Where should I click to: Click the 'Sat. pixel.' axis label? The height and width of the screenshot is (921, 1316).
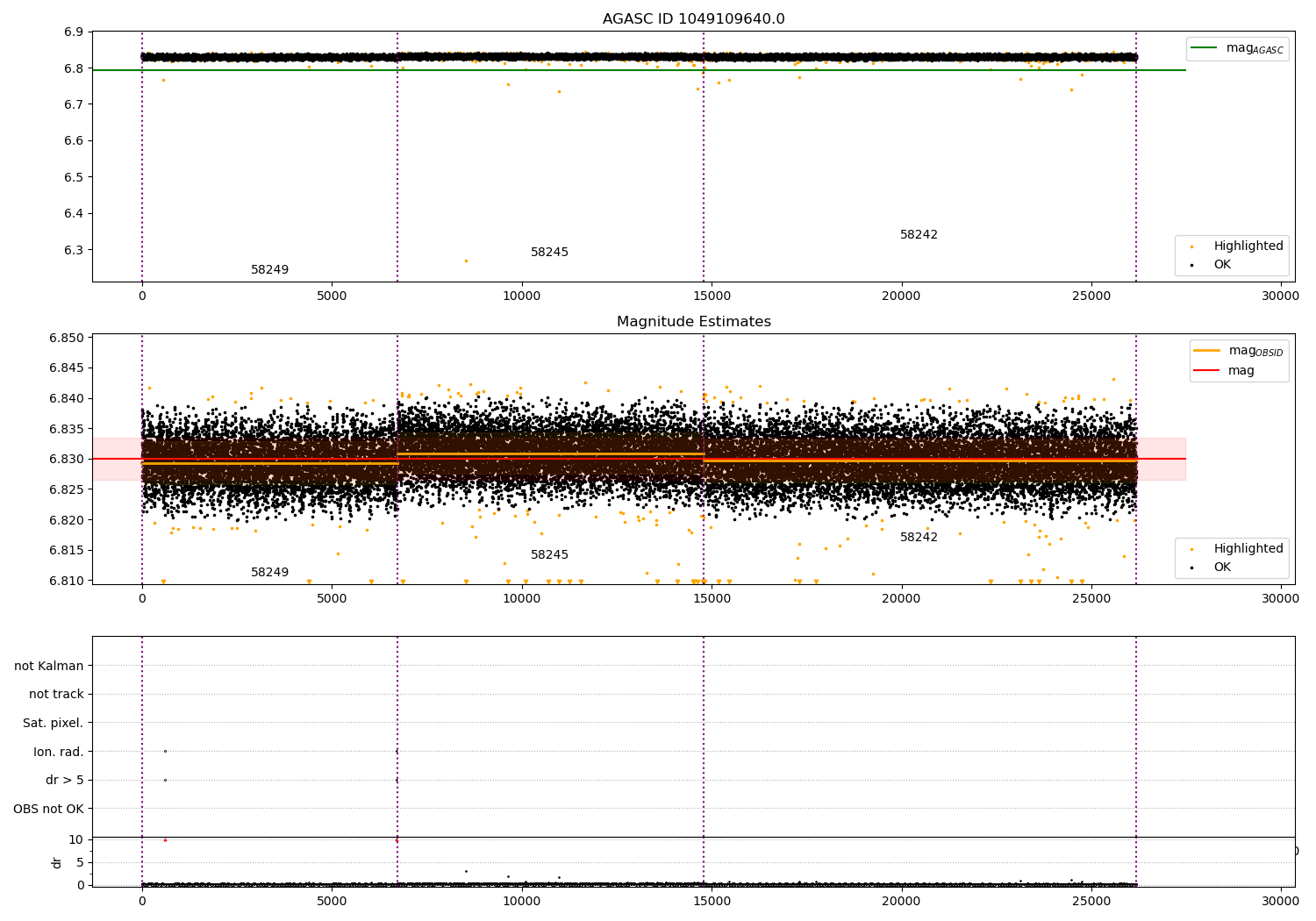[53, 724]
